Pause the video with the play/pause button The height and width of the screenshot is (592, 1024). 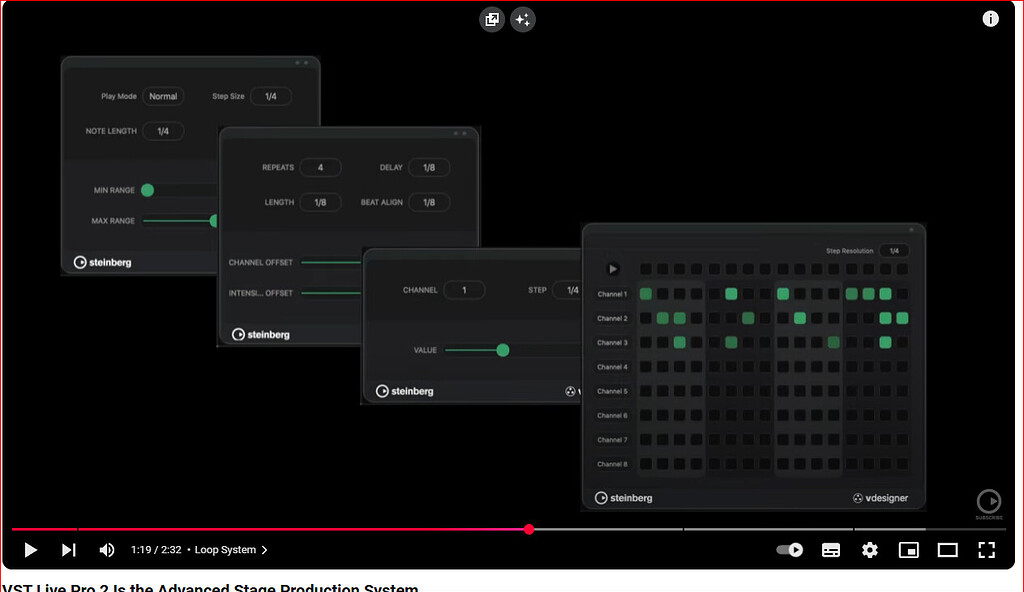30,549
